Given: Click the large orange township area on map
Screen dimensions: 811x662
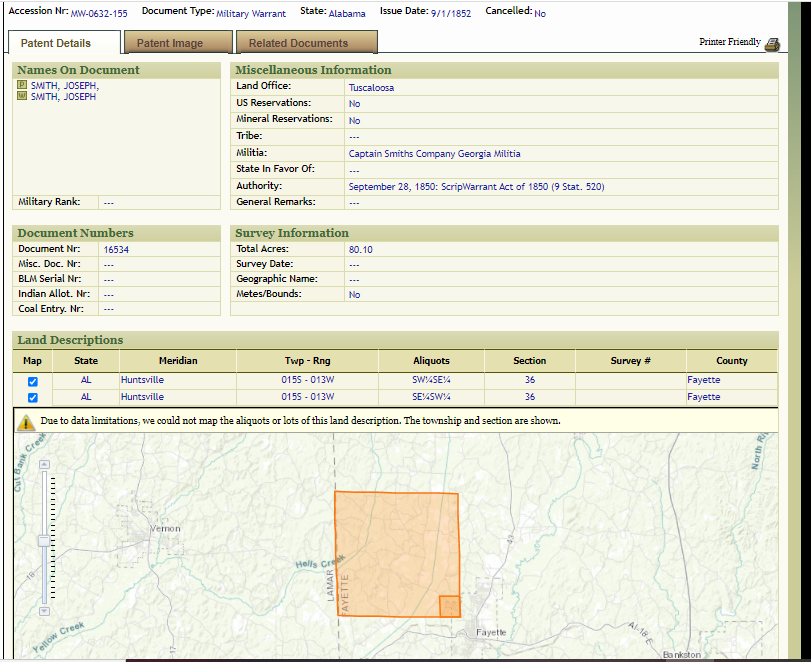Looking at the screenshot, I should pos(390,550).
